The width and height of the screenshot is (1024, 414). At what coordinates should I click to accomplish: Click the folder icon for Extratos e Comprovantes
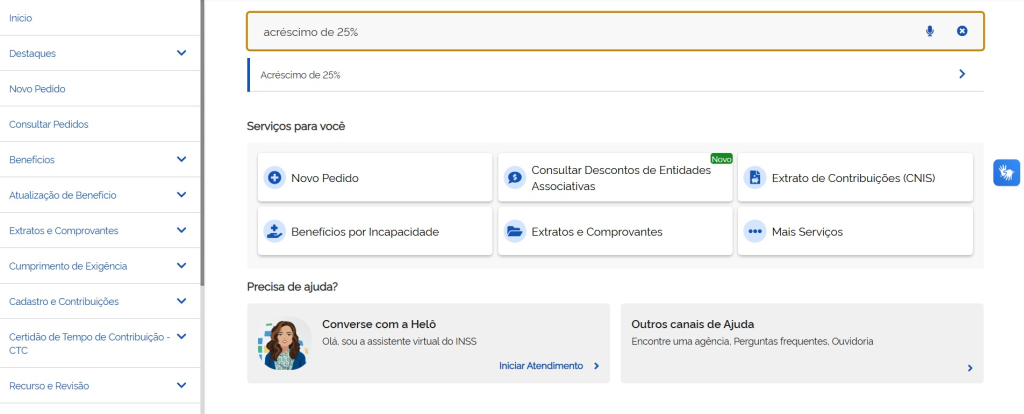pos(514,231)
